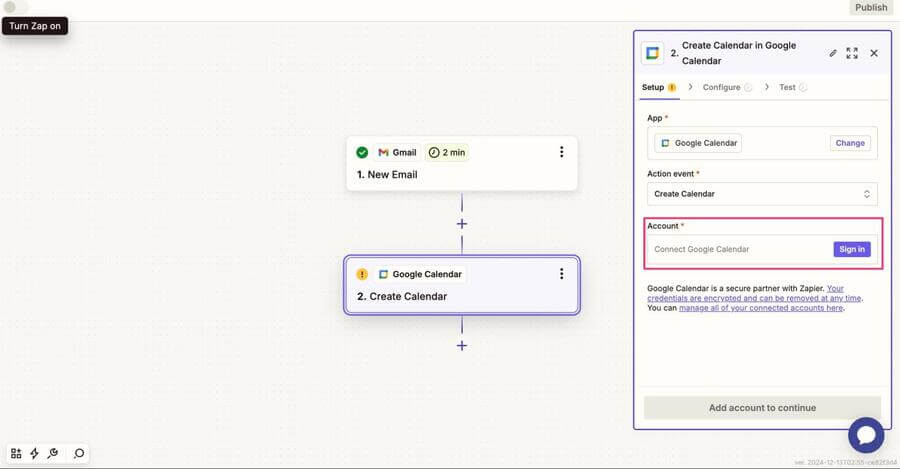The image size is (900, 469).
Task: Click the Setup tab warning indicator
Action: 672,87
